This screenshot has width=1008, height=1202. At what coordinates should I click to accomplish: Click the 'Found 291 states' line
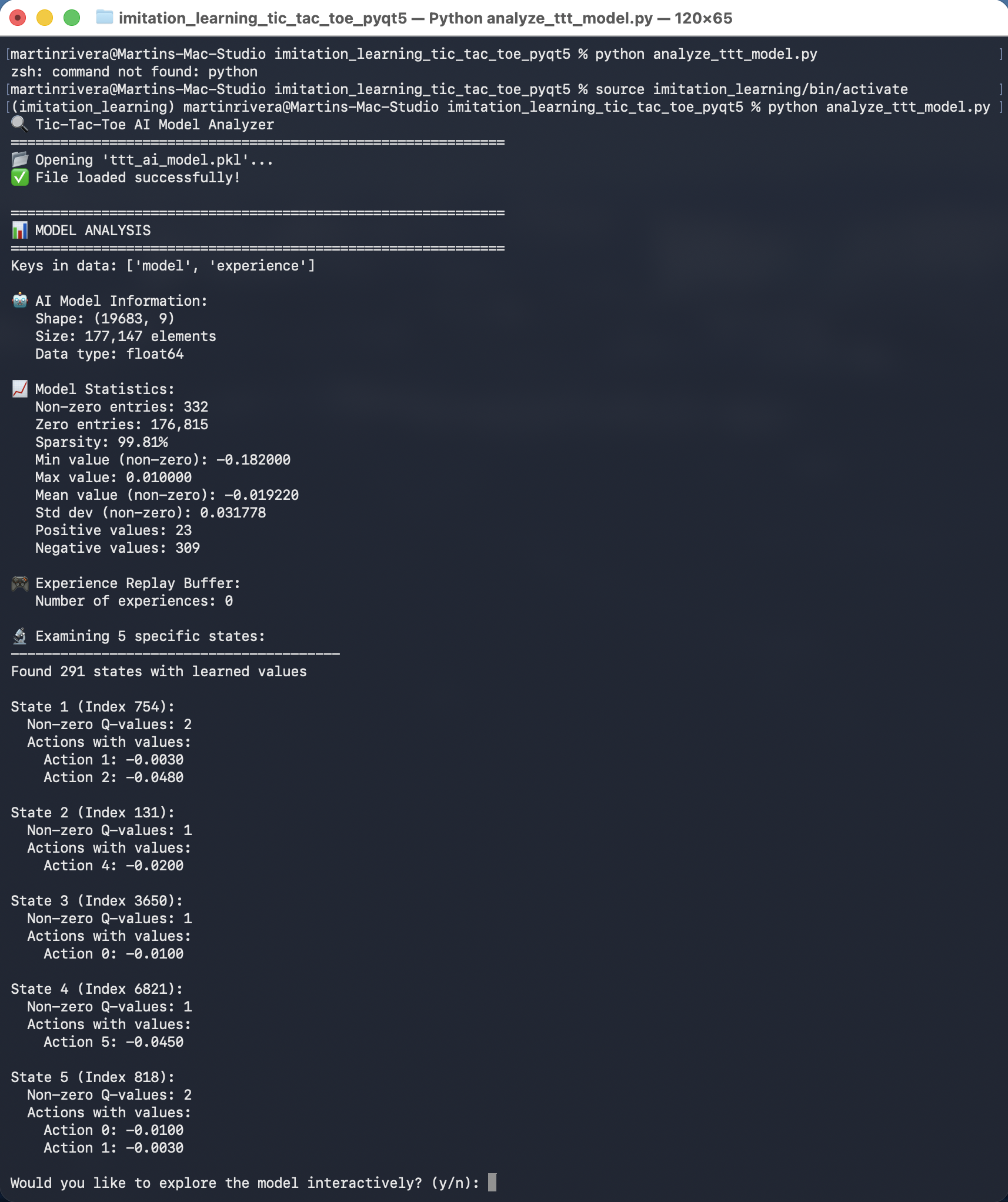click(159, 671)
